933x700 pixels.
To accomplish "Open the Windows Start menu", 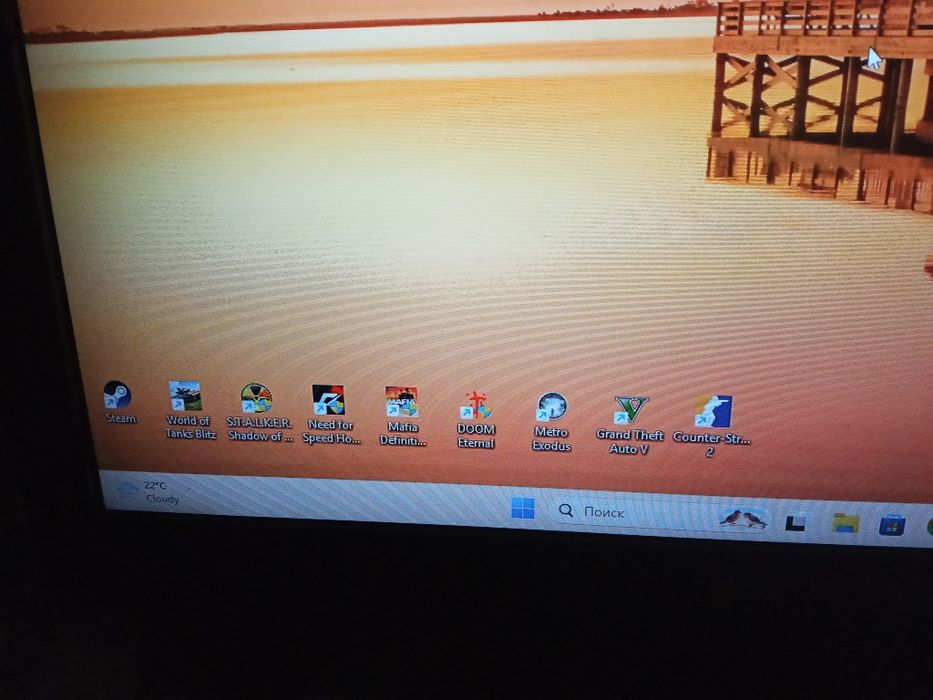I will point(523,508).
